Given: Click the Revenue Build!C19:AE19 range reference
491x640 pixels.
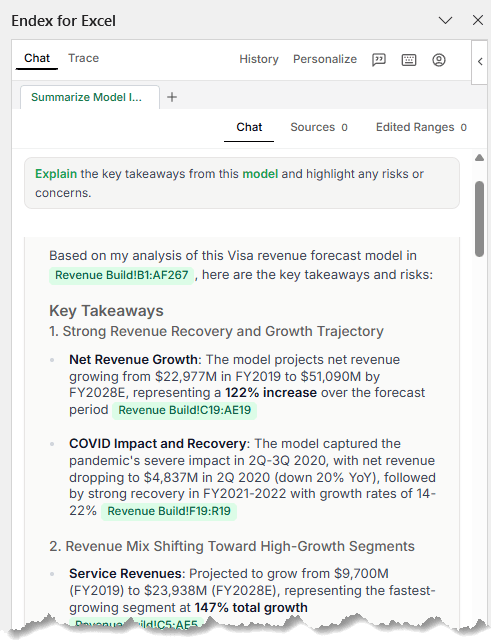Looking at the screenshot, I should pos(184,410).
